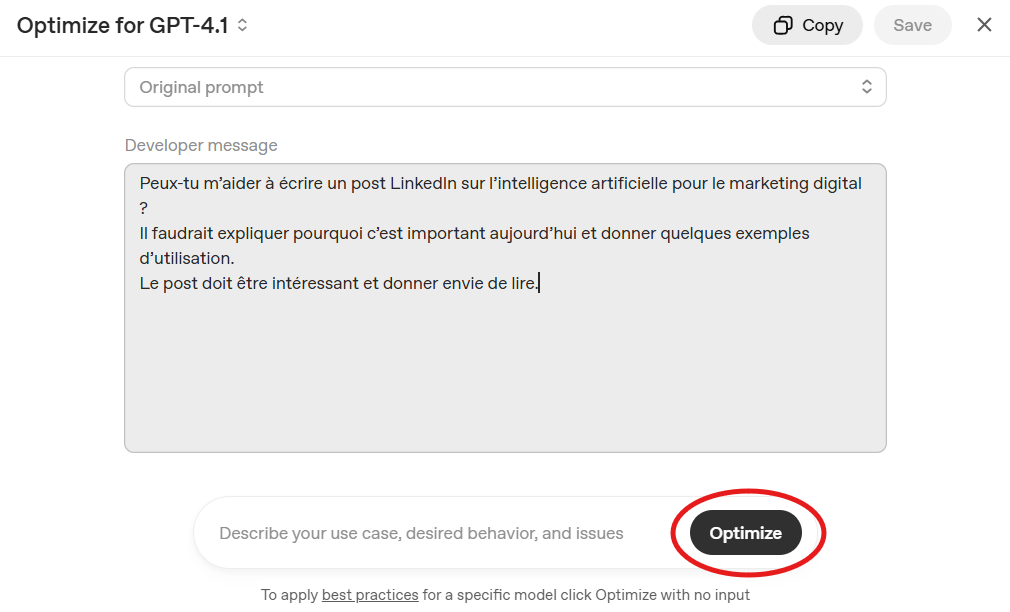Click the Developer message label

[x=201, y=145]
